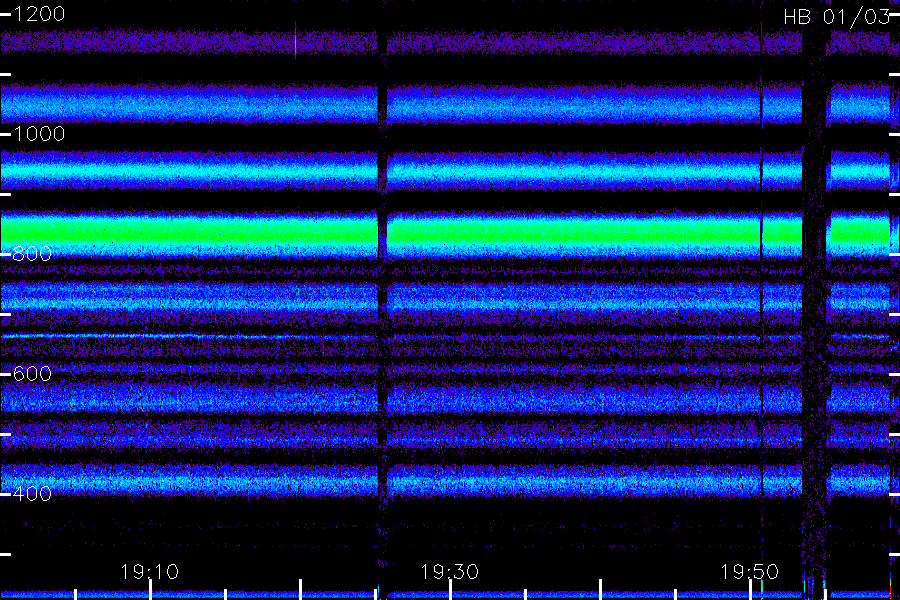
Task: Click the thin spectral line below the 19:10 region
Action: pos(189,336)
